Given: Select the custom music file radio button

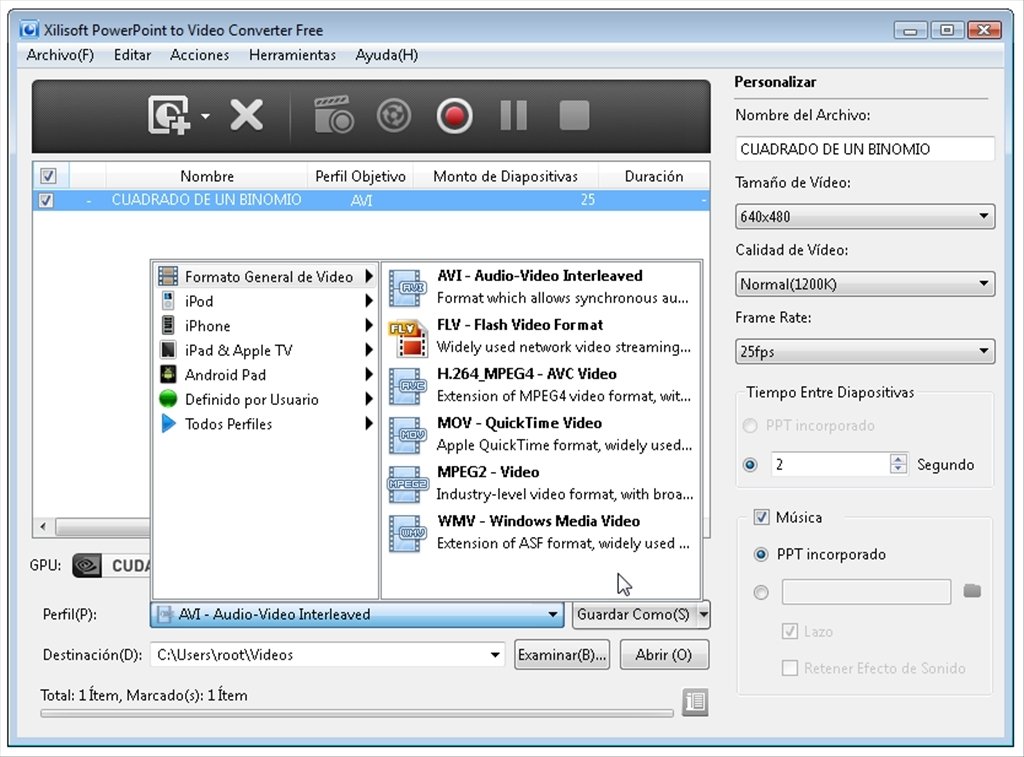Looking at the screenshot, I should point(761,592).
